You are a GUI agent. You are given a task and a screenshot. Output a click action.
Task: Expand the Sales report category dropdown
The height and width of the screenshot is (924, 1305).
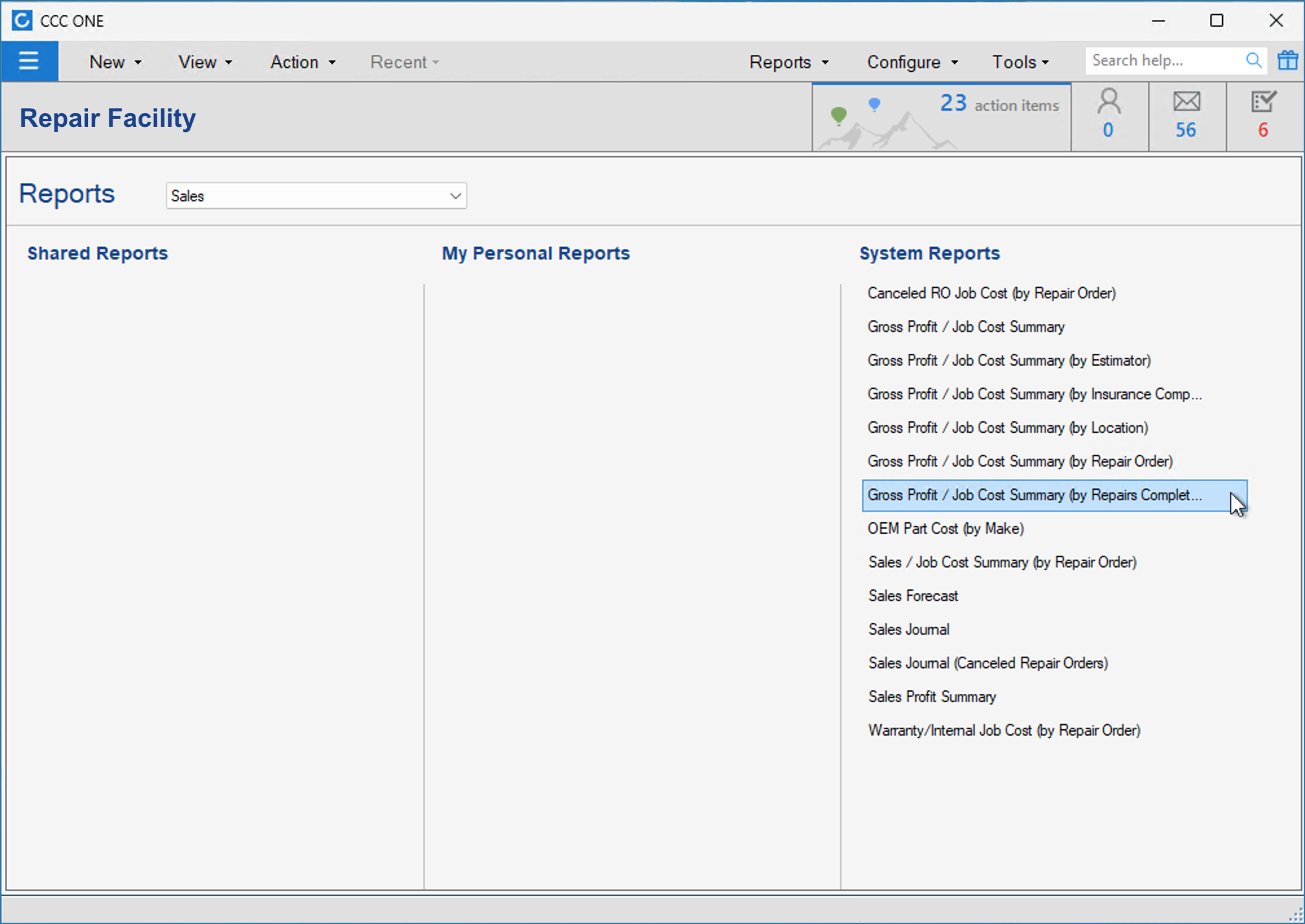[455, 196]
